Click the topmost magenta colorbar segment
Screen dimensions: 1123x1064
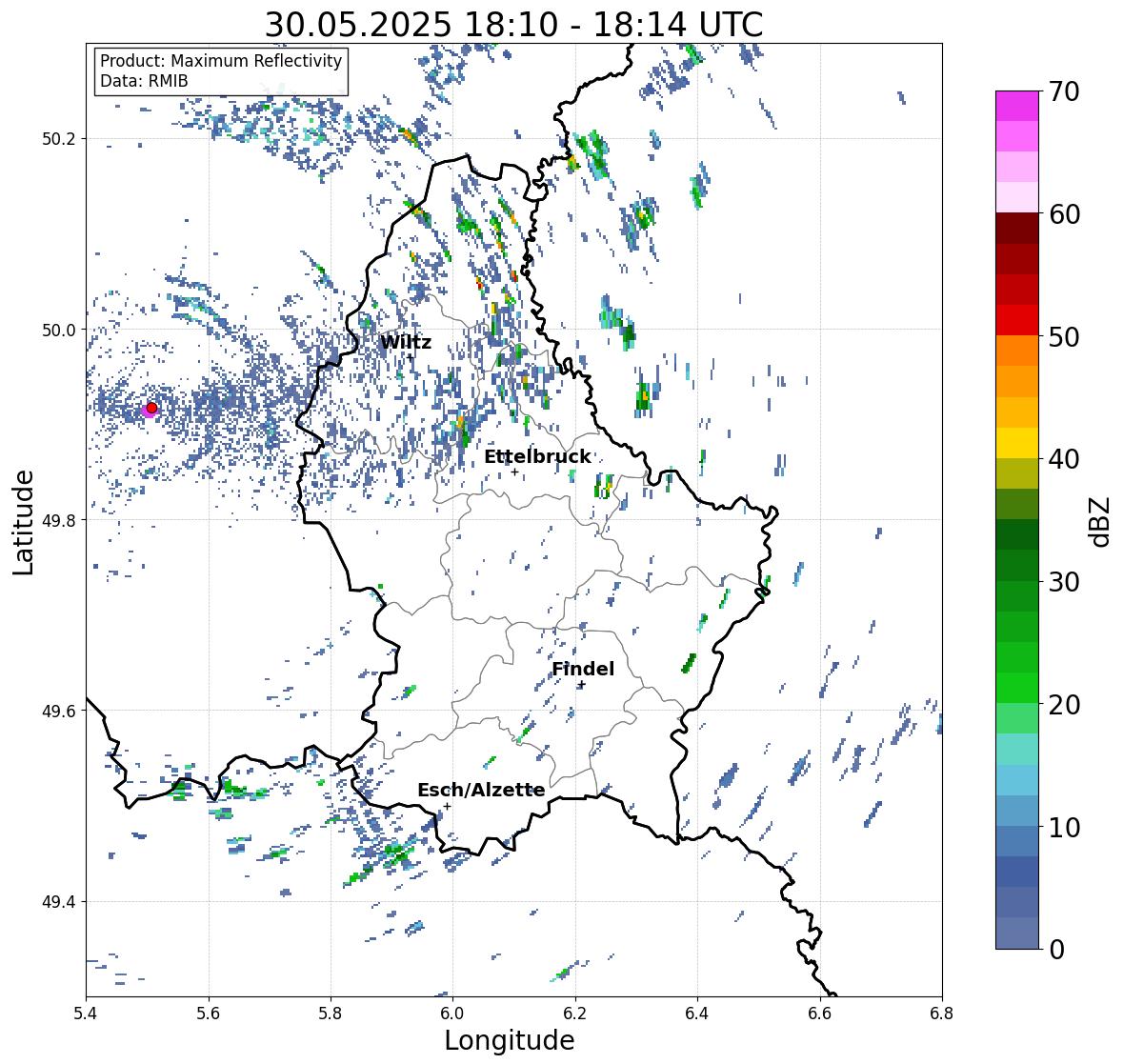1017,106
